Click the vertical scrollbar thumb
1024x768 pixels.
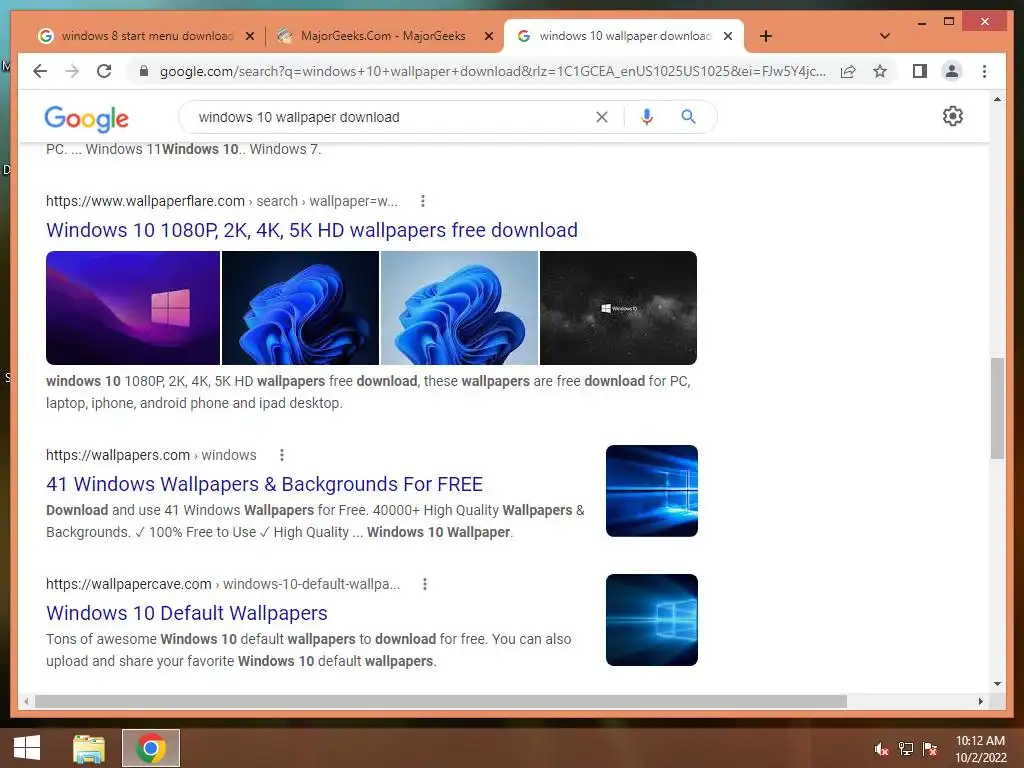997,408
